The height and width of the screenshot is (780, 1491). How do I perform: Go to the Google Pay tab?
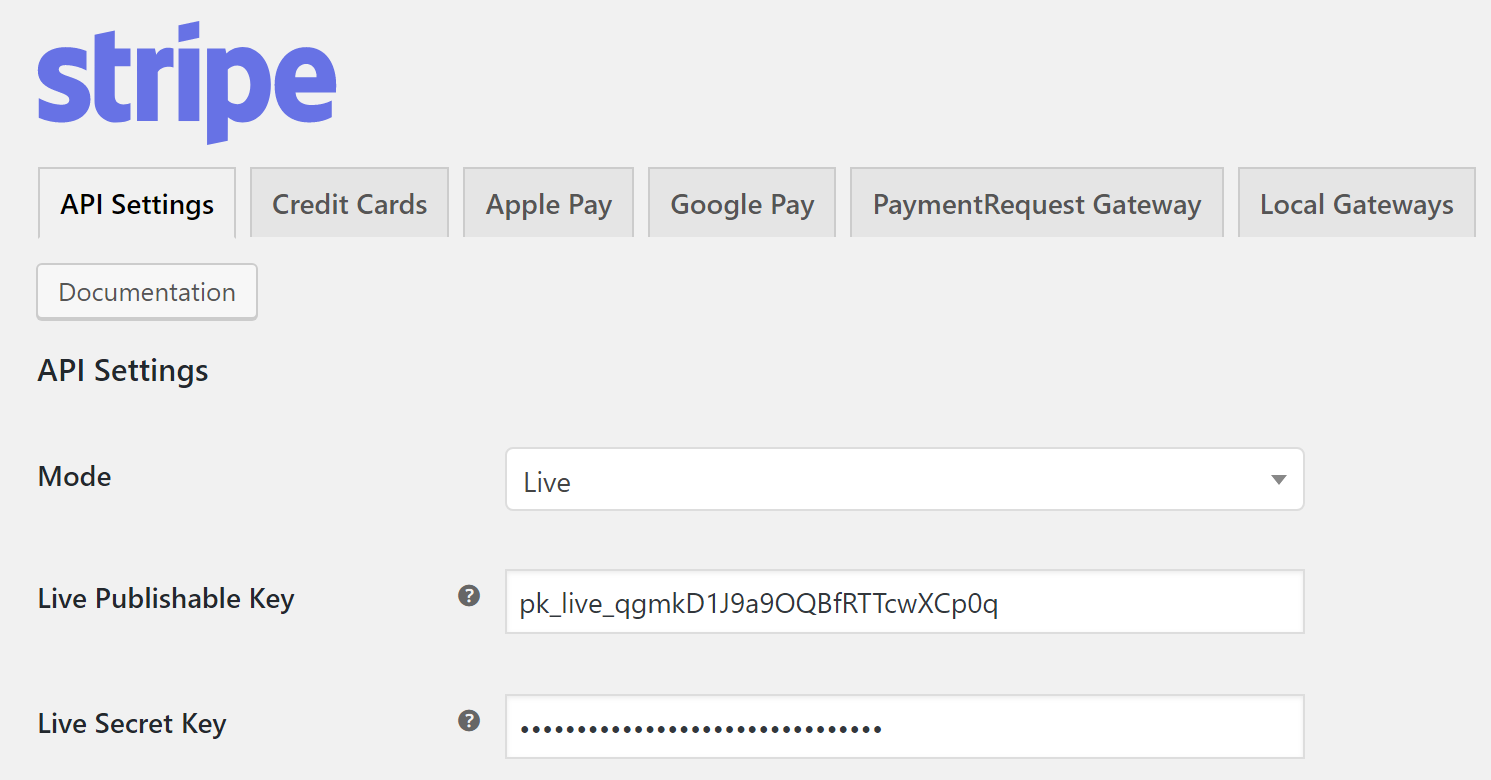point(742,204)
